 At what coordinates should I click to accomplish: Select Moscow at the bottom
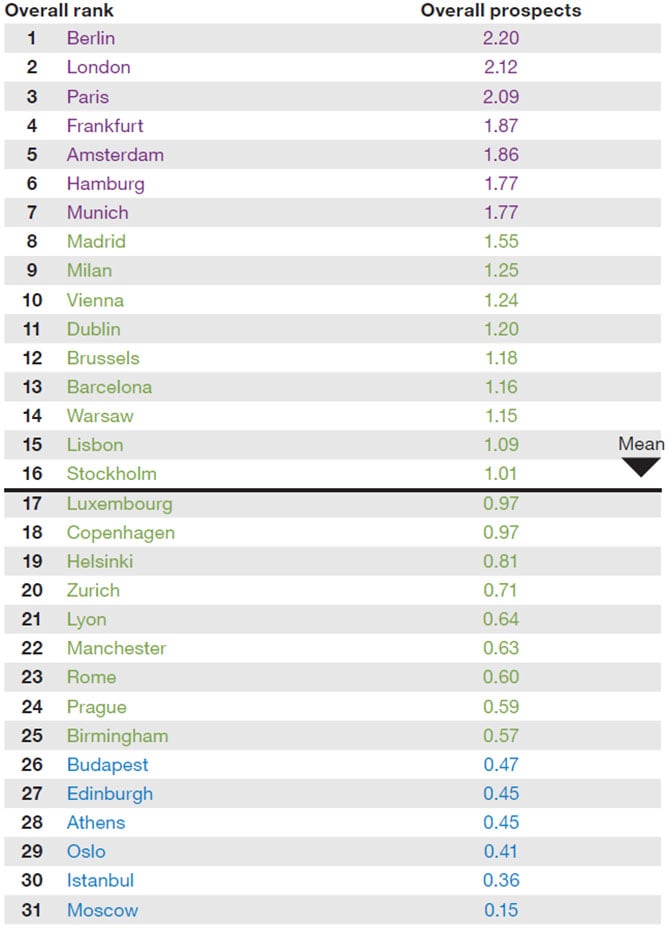tap(102, 911)
